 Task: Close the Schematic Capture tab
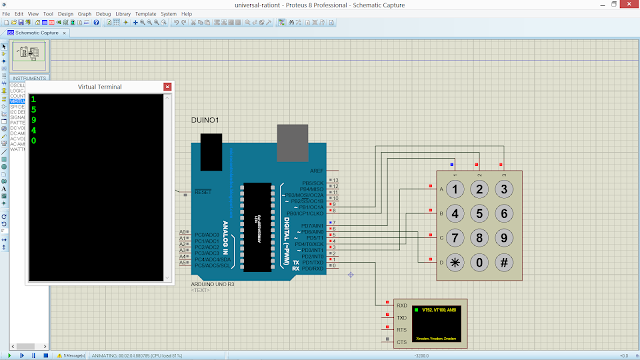[x=64, y=33]
